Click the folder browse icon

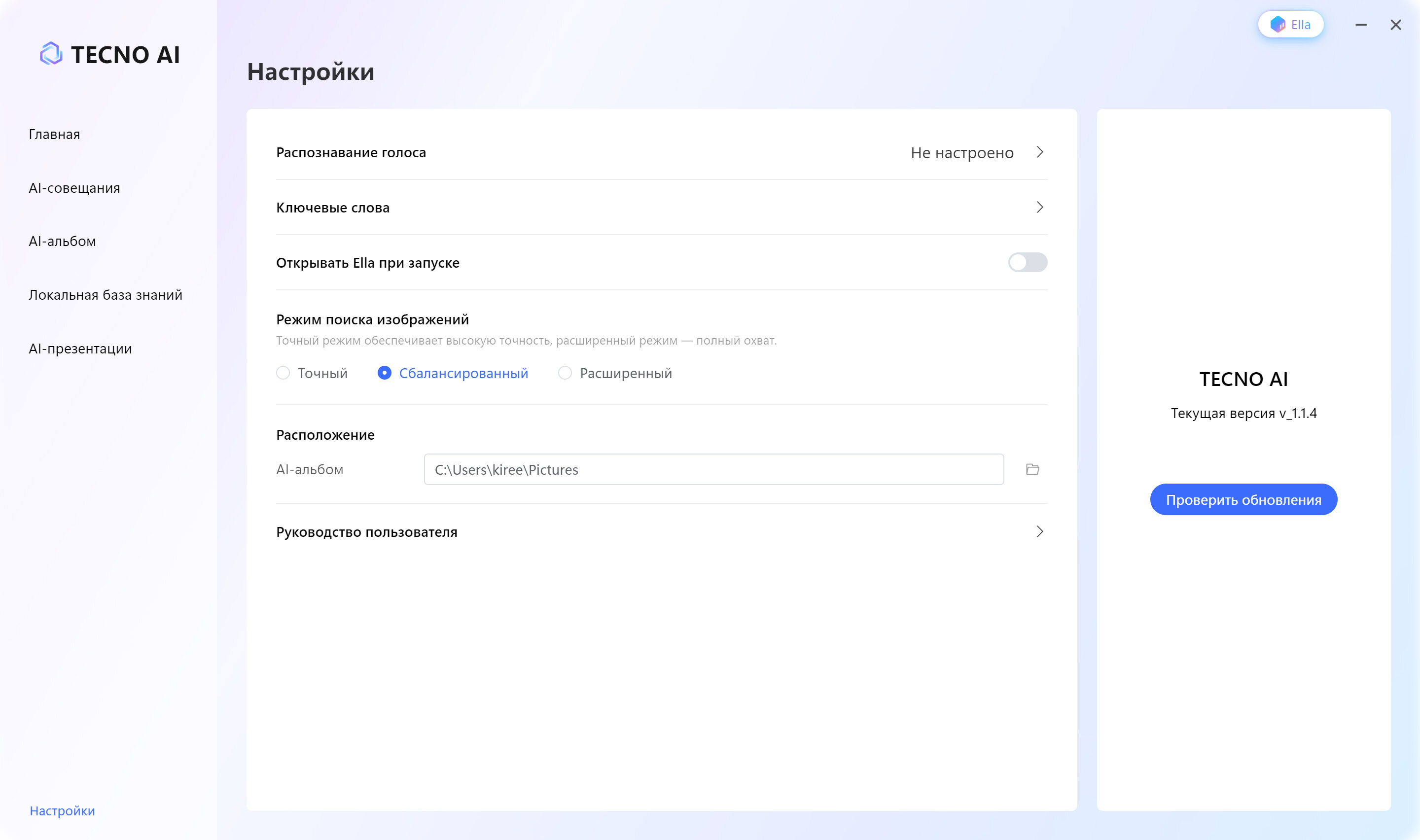point(1032,469)
